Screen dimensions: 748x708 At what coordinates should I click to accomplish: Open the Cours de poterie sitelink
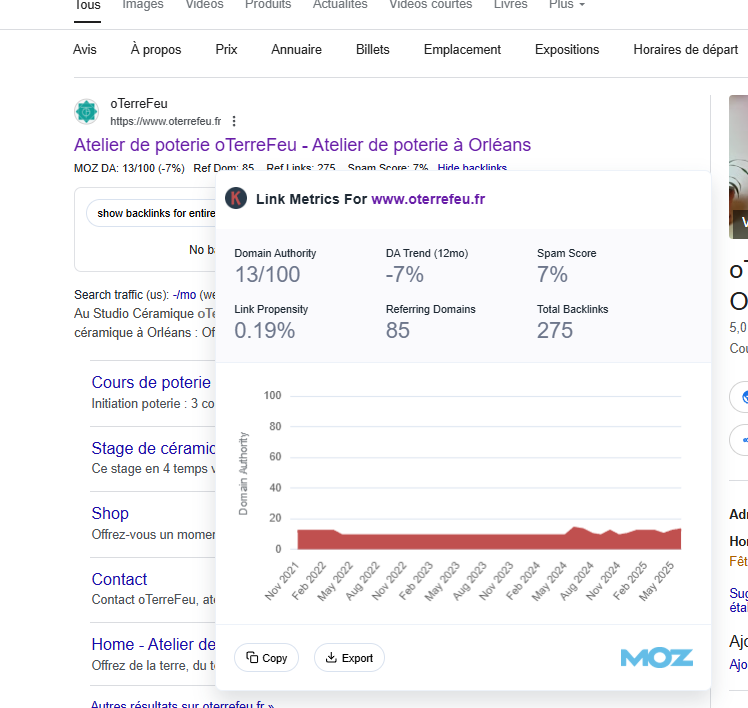(x=151, y=383)
